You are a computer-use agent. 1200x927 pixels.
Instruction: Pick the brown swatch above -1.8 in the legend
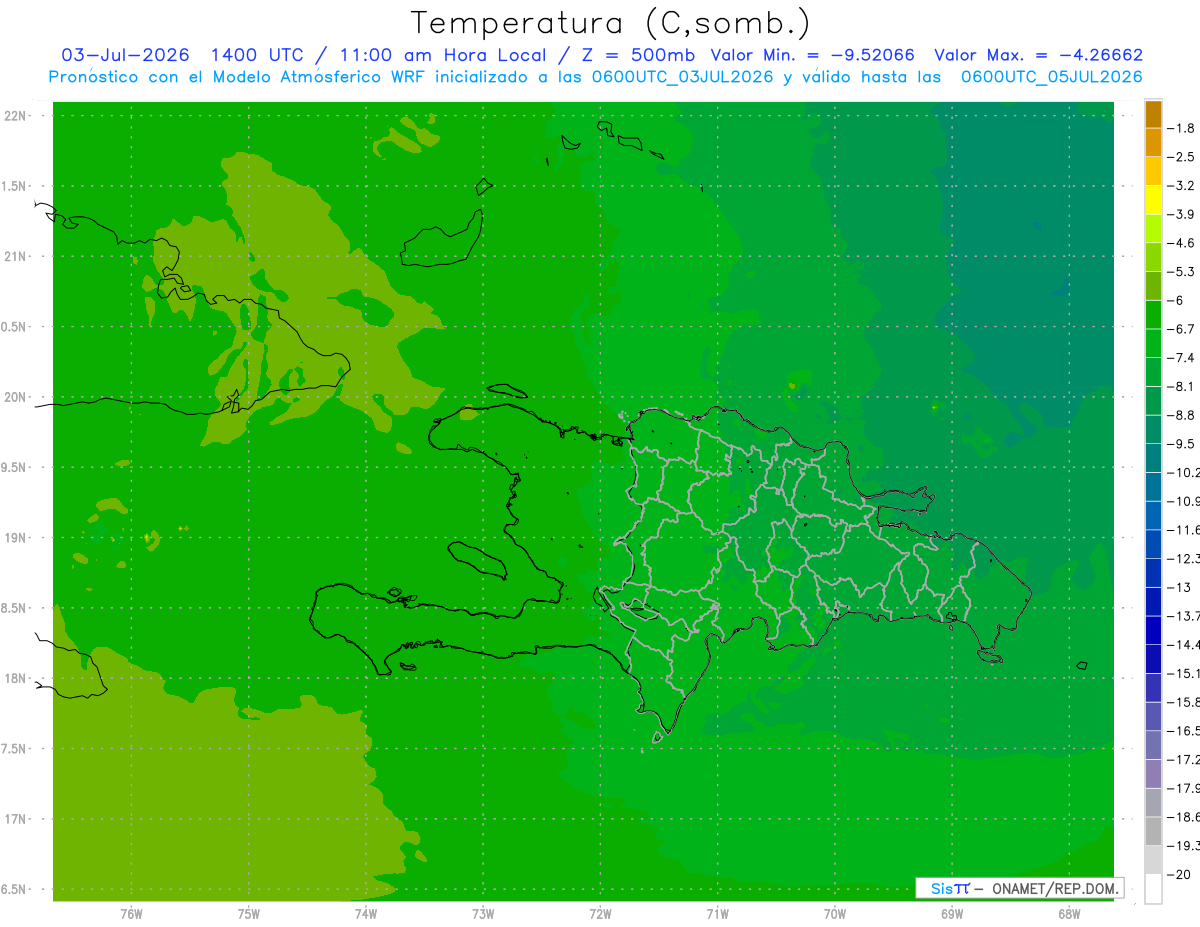pos(1153,113)
